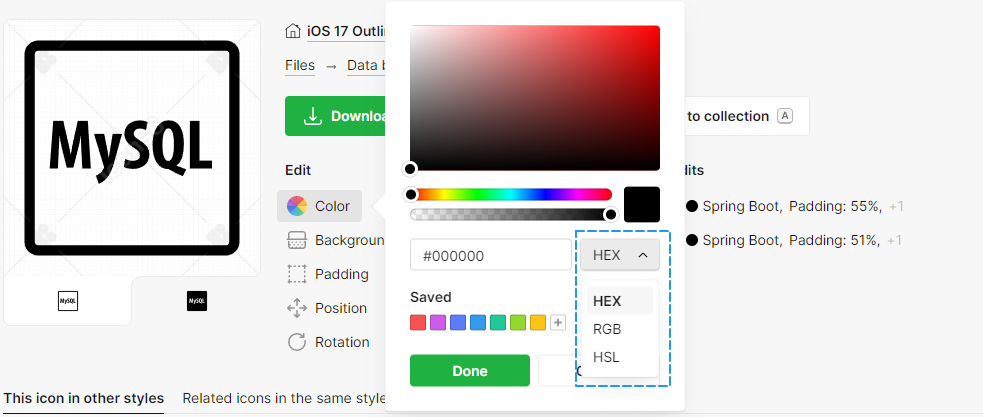Switch to Related icons in same style tab
Viewport: 983px width, 417px height.
[284, 398]
